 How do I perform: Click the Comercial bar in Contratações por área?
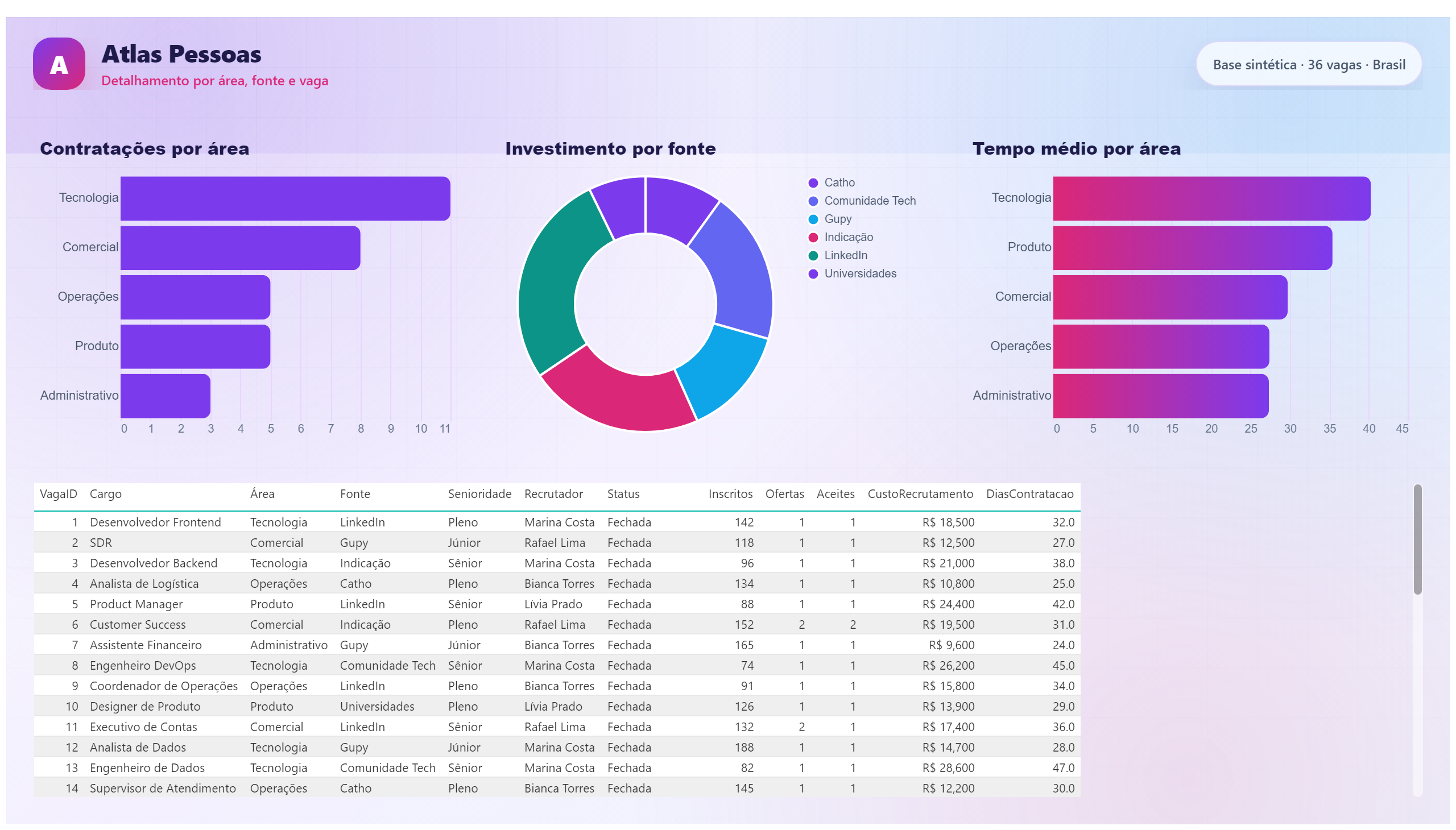240,248
